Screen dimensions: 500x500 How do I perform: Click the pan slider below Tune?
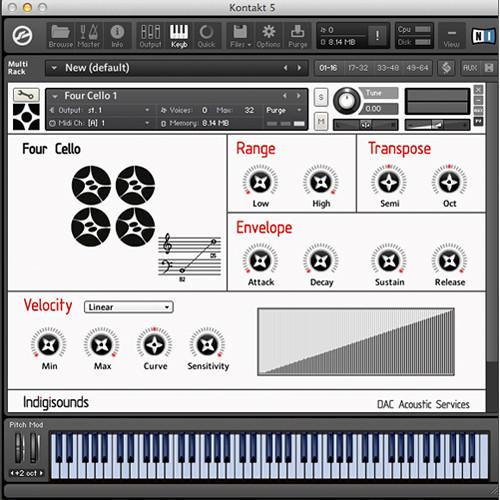tap(366, 125)
